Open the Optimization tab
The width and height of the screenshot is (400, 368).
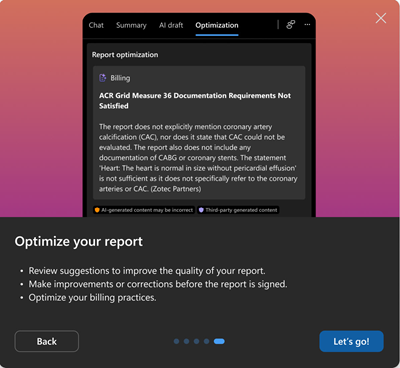(217, 25)
